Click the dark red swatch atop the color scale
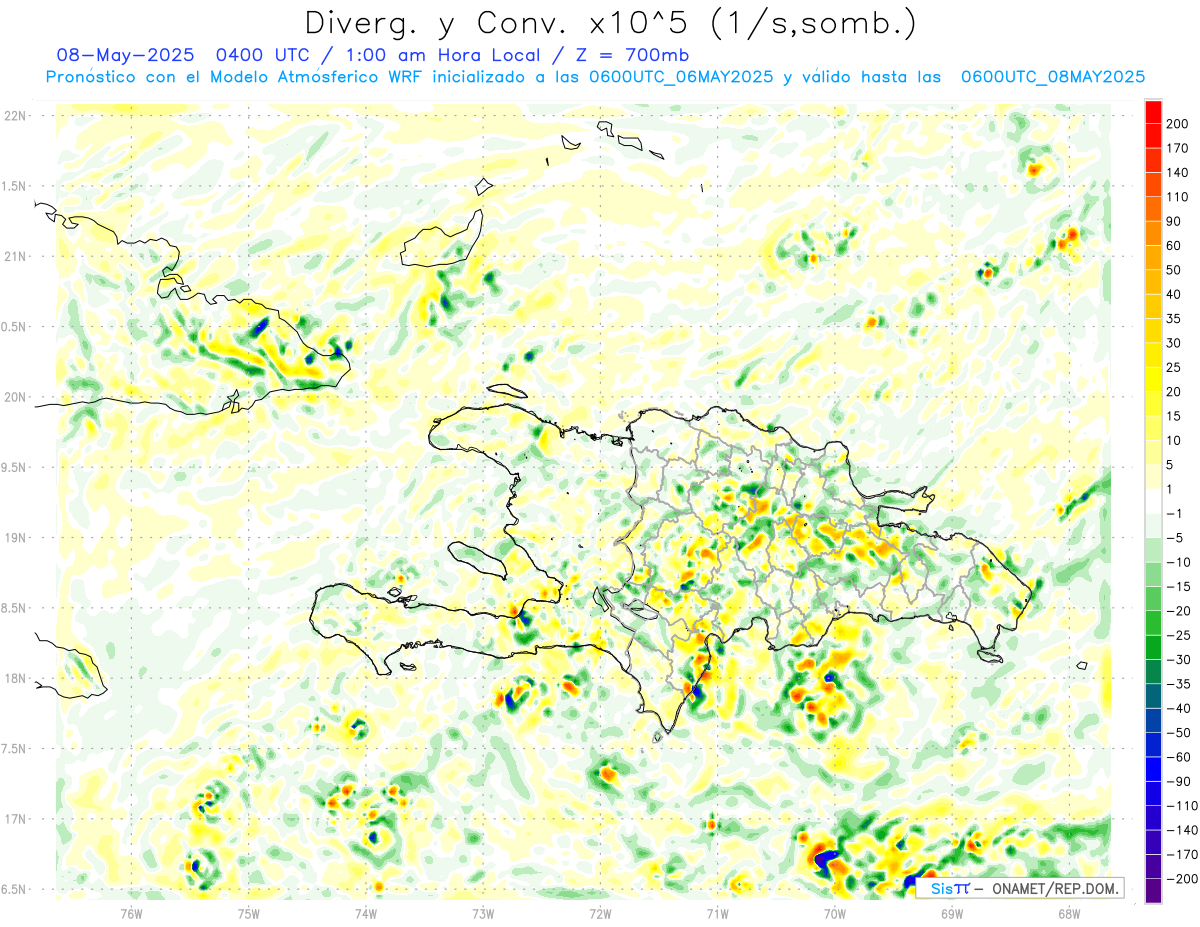Image resolution: width=1200 pixels, height=927 pixels. (x=1153, y=111)
